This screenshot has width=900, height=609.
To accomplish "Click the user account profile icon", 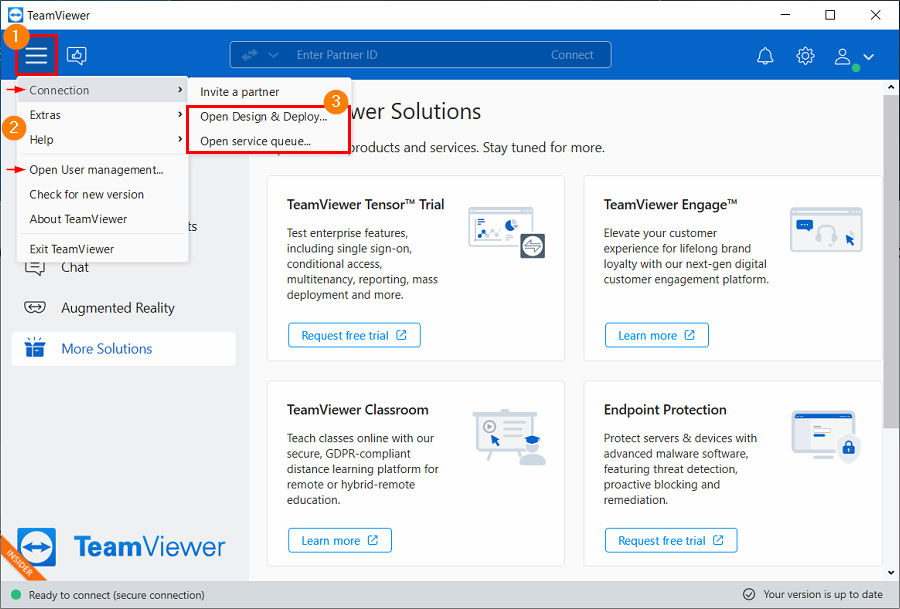I will pos(842,56).
